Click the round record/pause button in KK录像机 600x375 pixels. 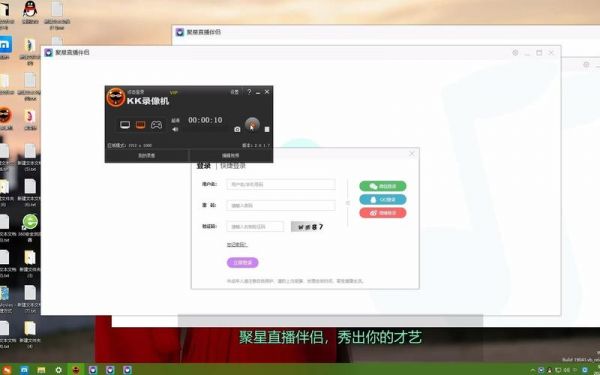click(x=252, y=125)
